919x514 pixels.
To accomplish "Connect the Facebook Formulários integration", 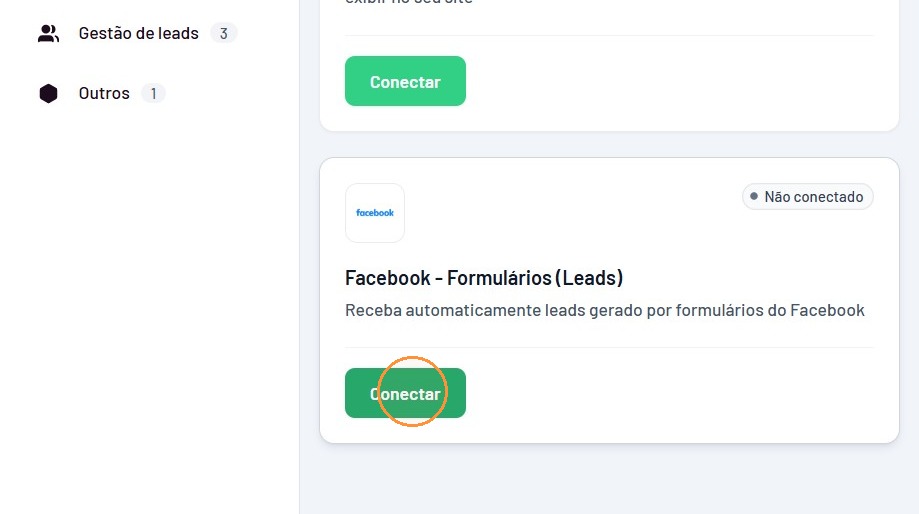I will pos(405,393).
